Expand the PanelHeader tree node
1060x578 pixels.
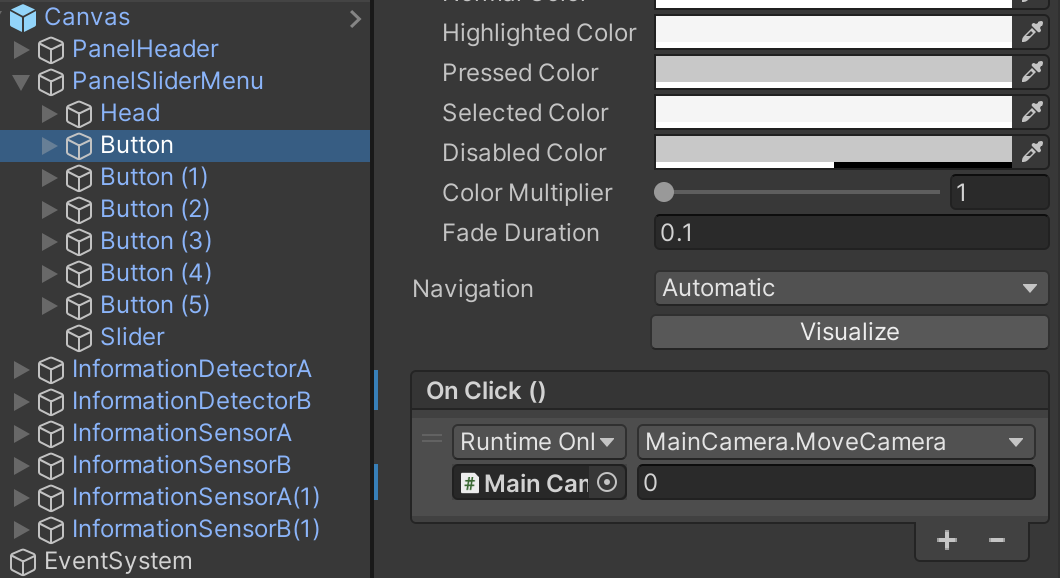pyautogui.click(x=22, y=50)
